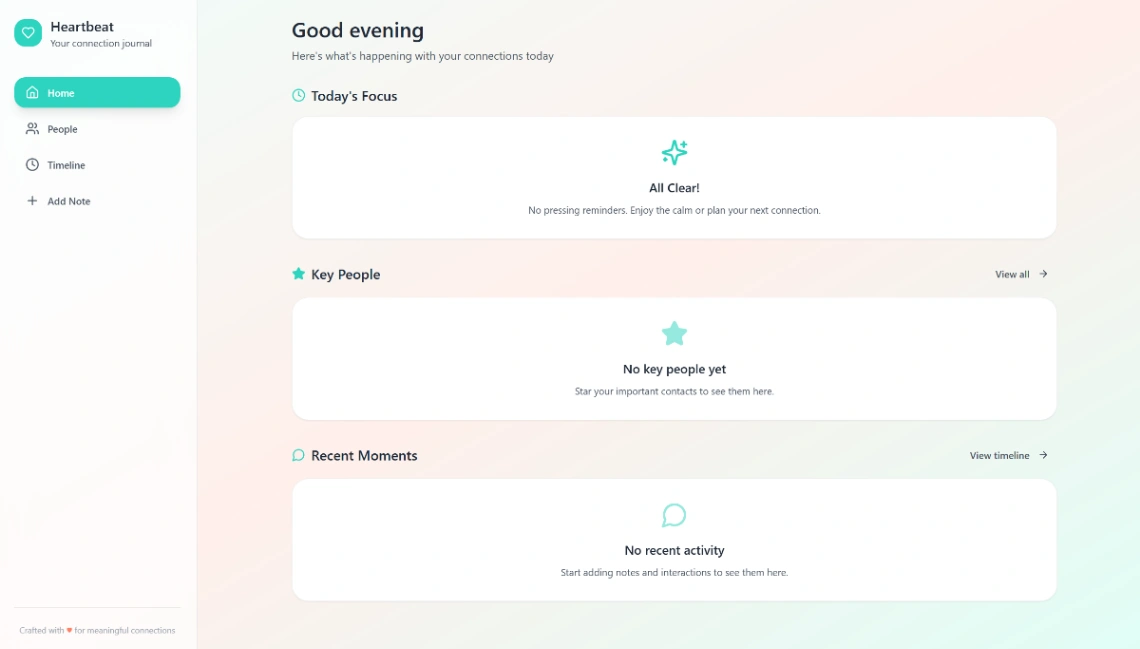The width and height of the screenshot is (1140, 649).
Task: Click the star icon beside Key People heading
Action: (x=298, y=273)
